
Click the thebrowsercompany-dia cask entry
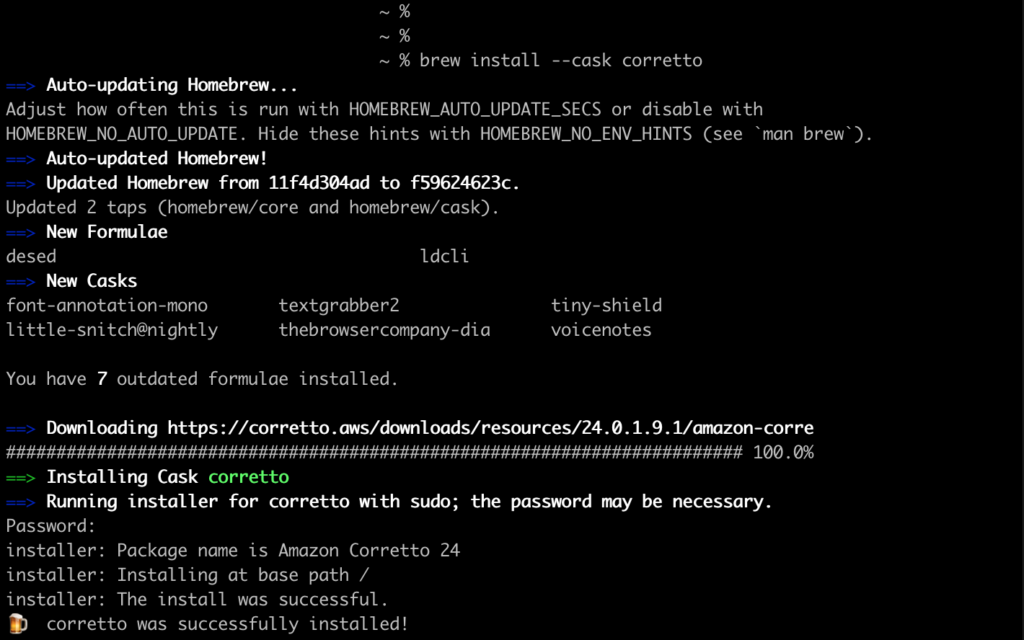[x=385, y=330]
